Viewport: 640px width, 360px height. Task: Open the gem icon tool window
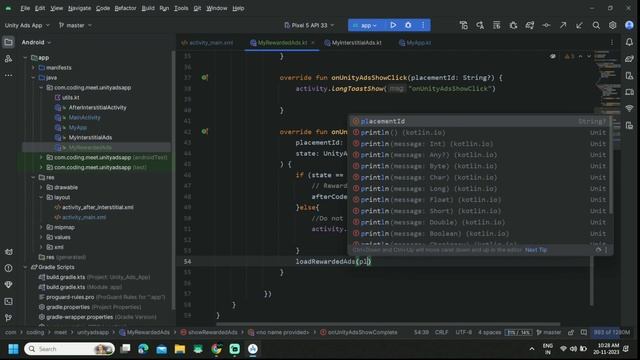pos(8,284)
